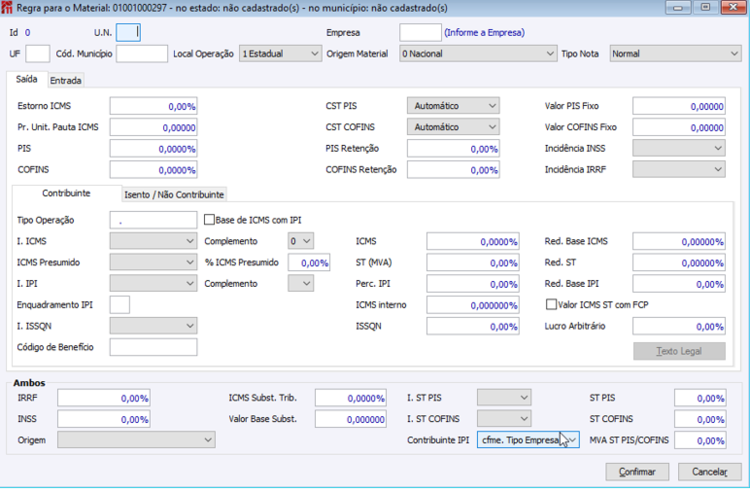The image size is (750, 491).
Task: Click Cód. Município input field
Action: [142, 54]
